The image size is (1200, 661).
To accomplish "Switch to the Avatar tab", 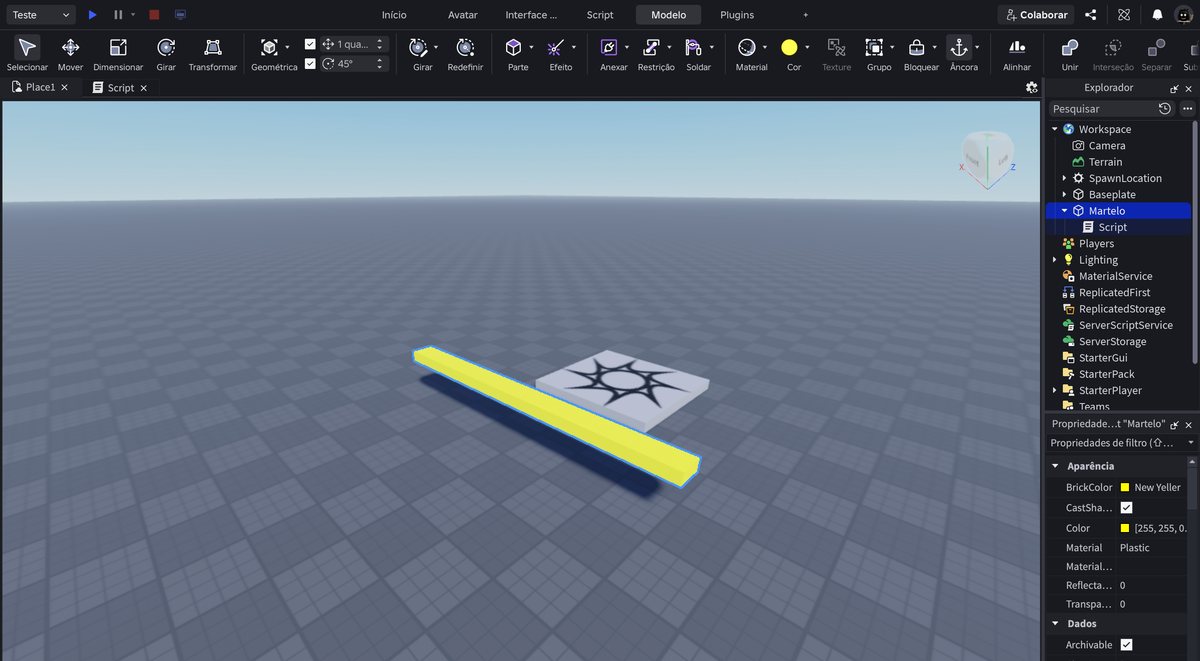I will click(x=462, y=15).
